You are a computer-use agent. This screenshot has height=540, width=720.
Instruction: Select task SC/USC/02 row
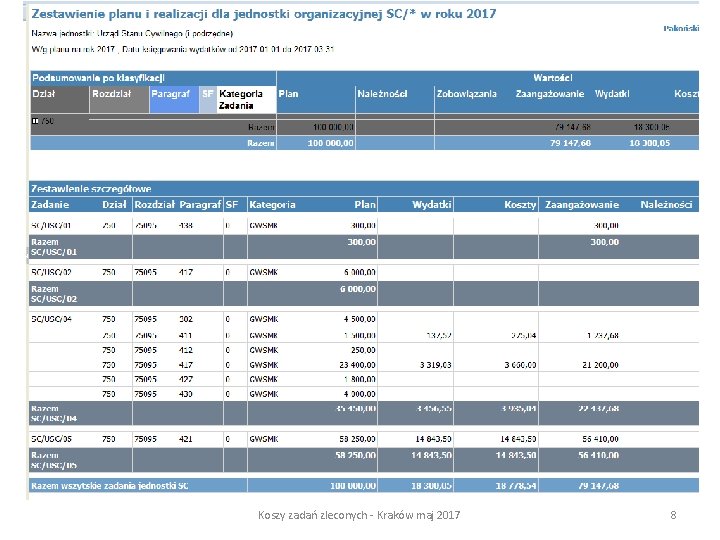pos(364,272)
